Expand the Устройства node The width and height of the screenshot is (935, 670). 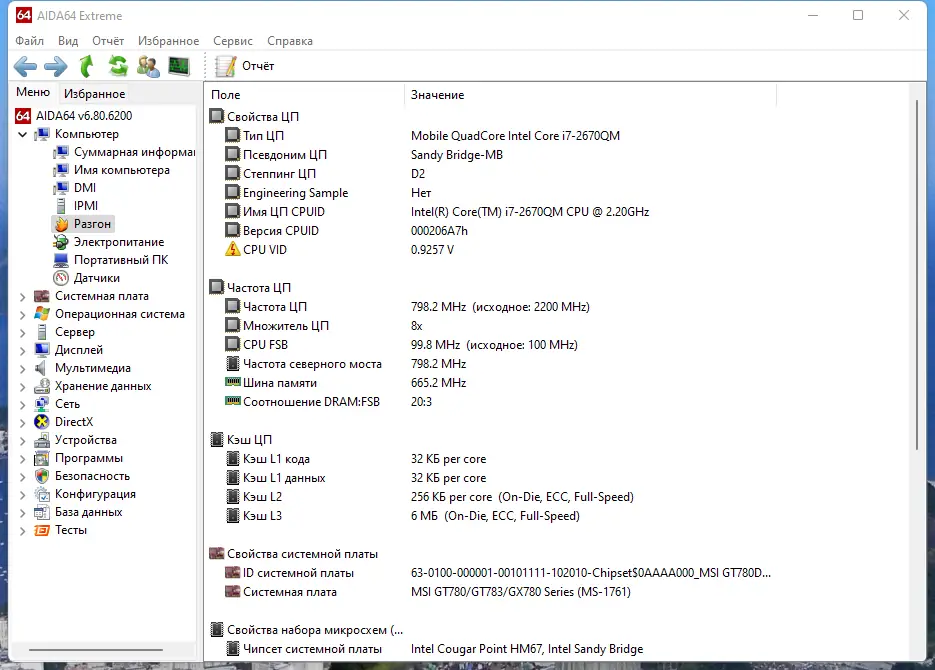(x=22, y=441)
